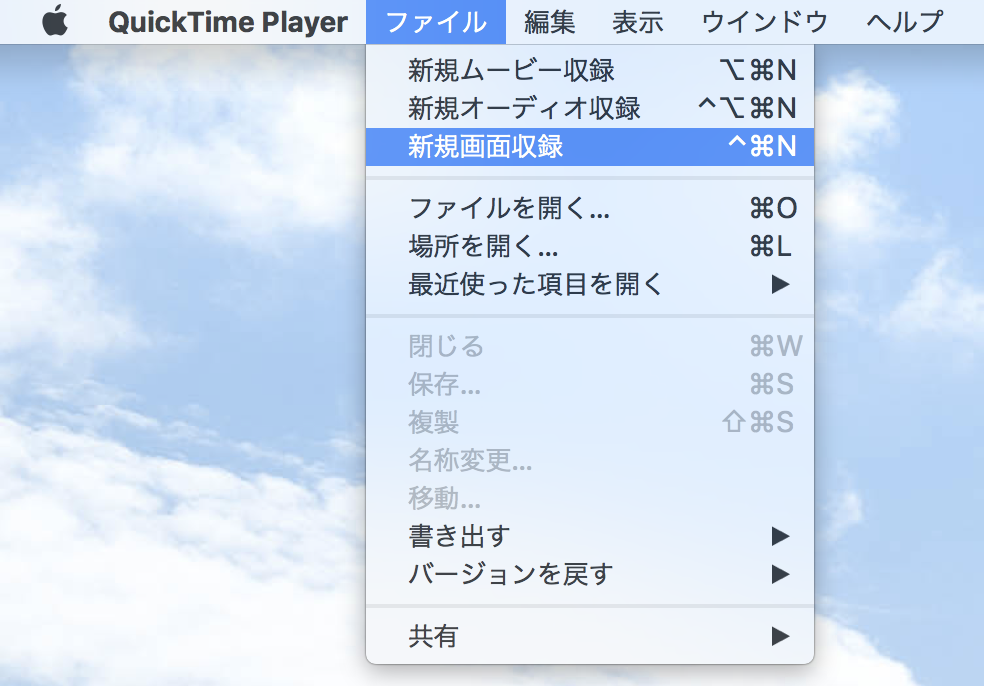The height and width of the screenshot is (686, 984).
Task: Open the ウインドウ menu
Action: [x=764, y=22]
